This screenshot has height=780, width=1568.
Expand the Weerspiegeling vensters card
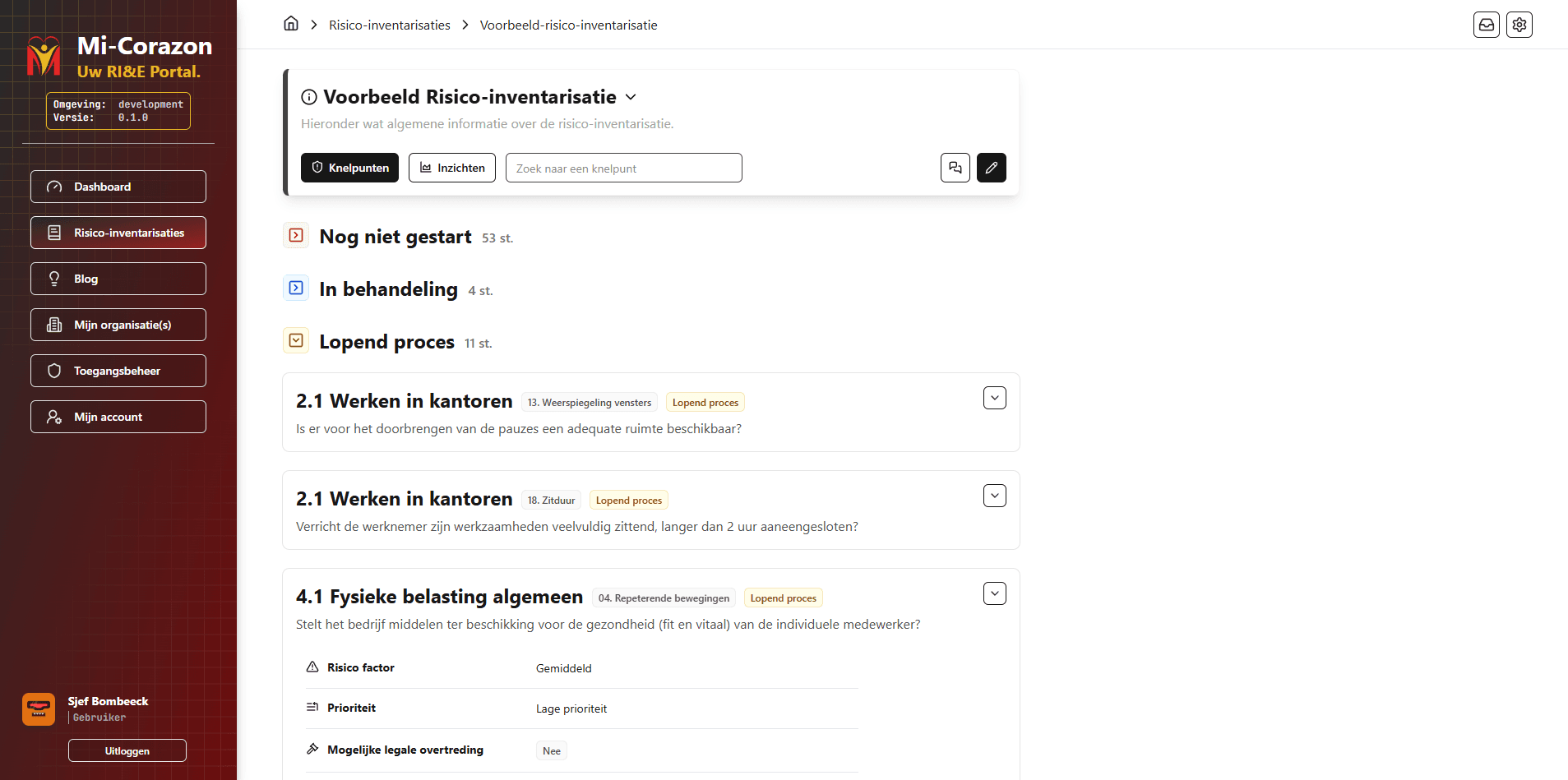[x=994, y=398]
